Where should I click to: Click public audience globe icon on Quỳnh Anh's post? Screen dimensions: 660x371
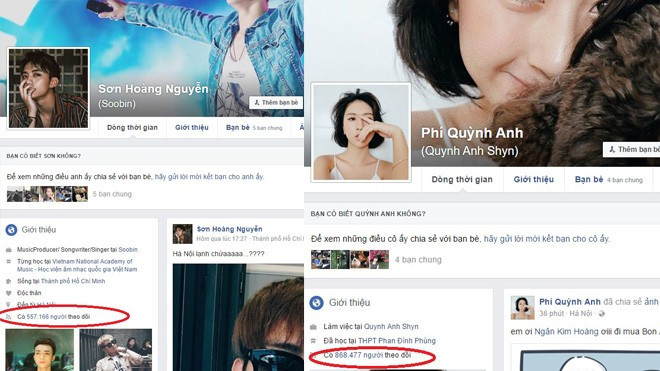point(602,314)
